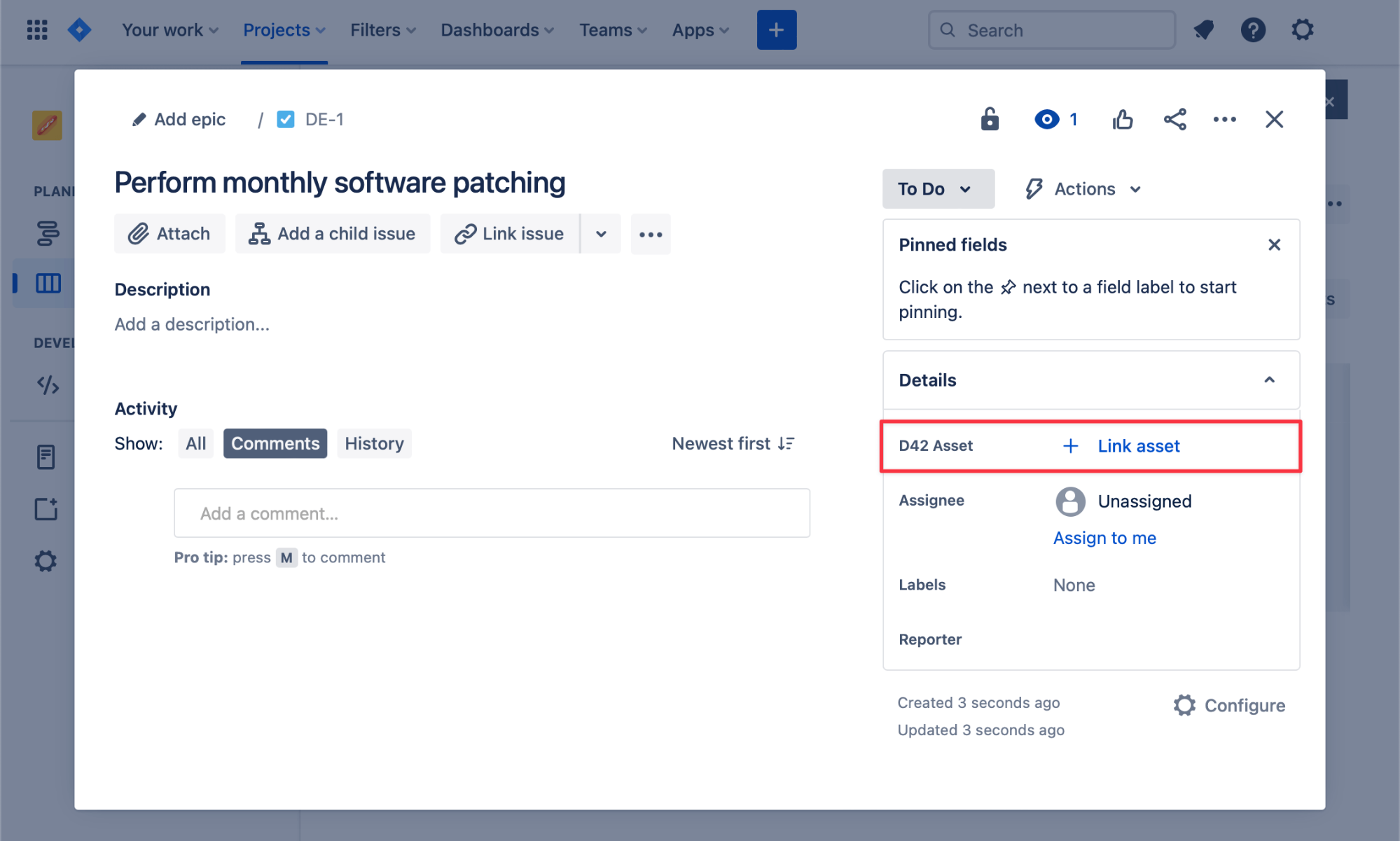Click the Assign to me link
This screenshot has width=1400, height=841.
point(1104,538)
